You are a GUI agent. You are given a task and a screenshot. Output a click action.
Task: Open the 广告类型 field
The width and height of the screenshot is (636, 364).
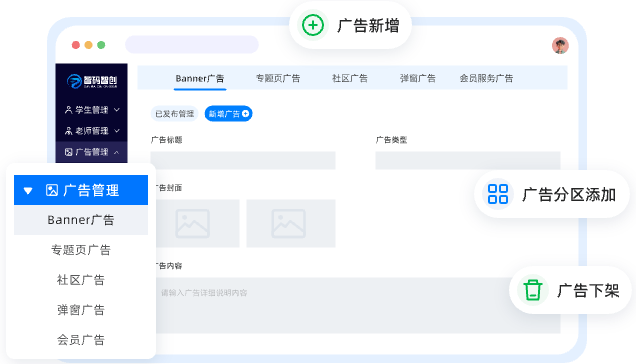468,160
